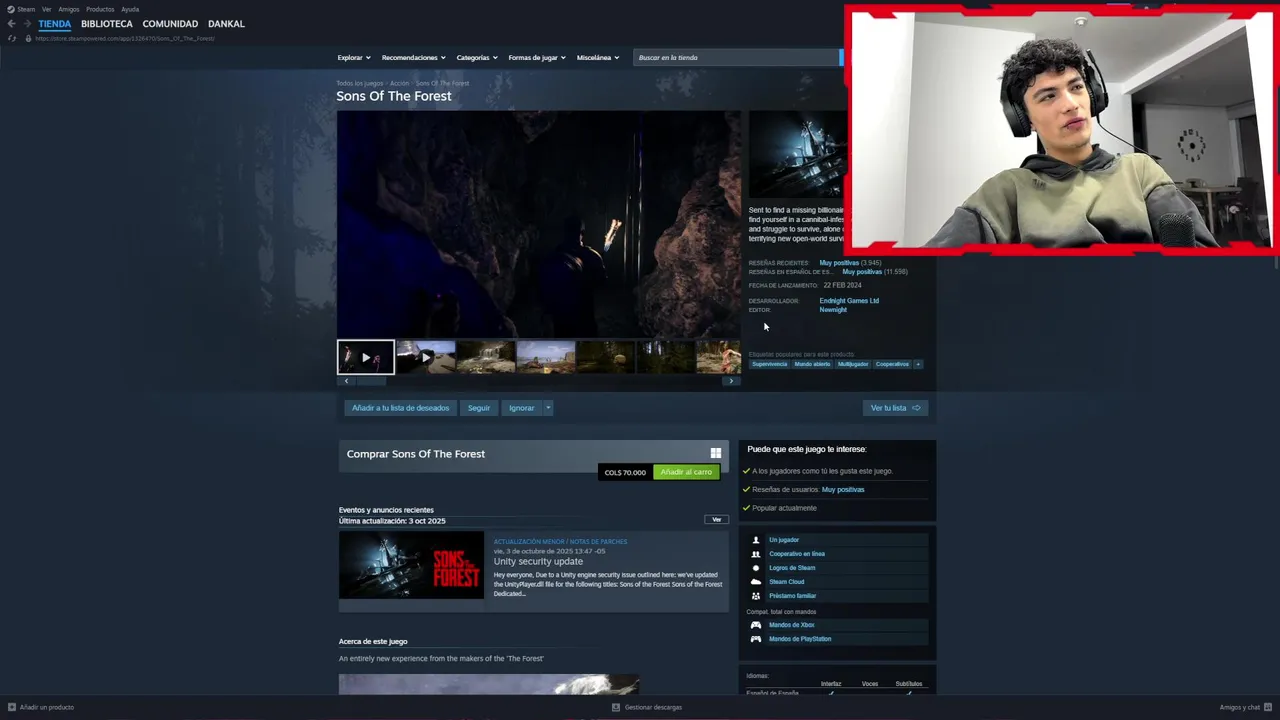
Task: Click the Xbox controller icon
Action: (756, 625)
